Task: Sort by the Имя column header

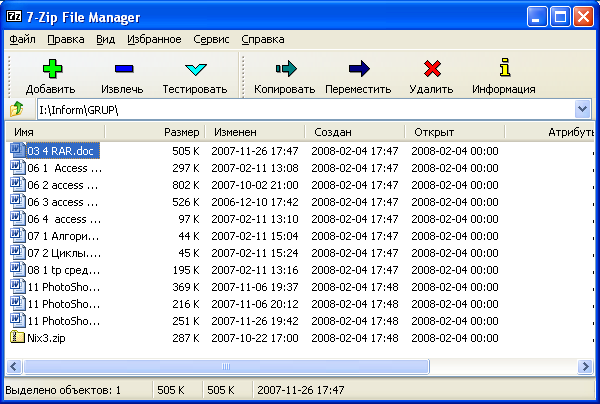Action: click(55, 132)
